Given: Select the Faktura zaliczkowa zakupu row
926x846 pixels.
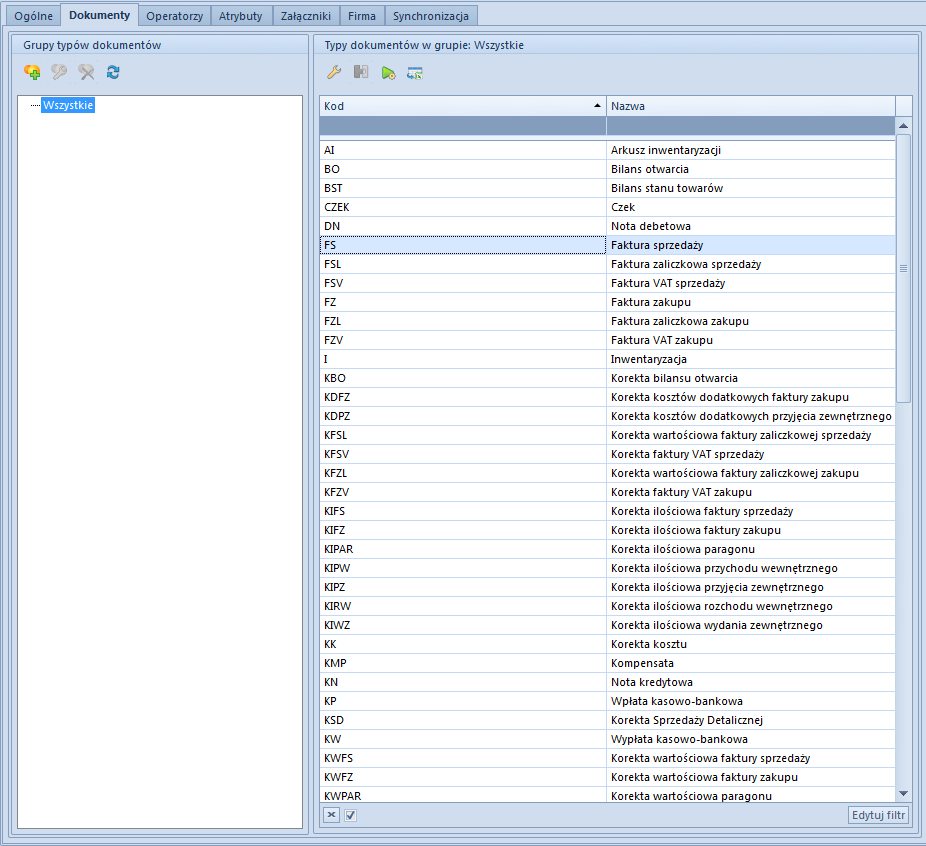Looking at the screenshot, I should 607,321.
